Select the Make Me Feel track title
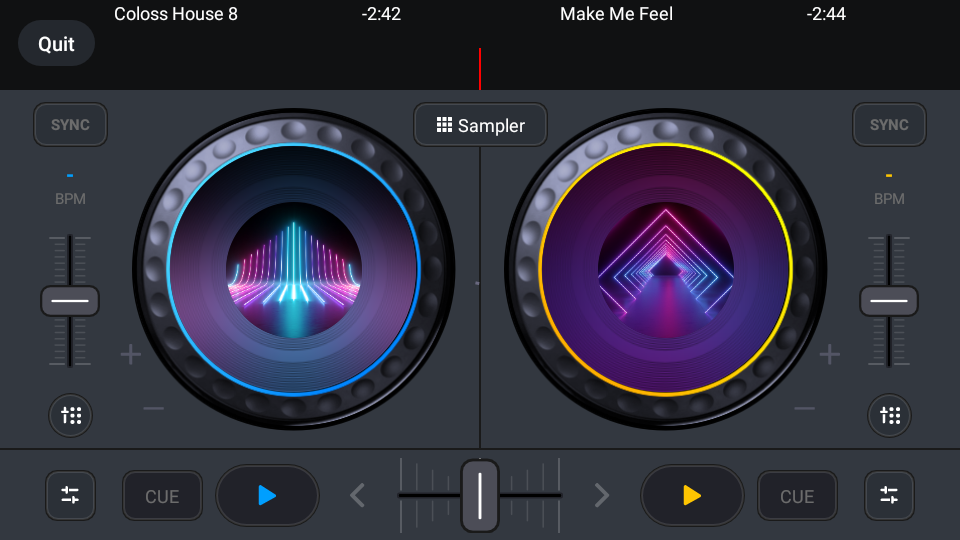 [616, 14]
